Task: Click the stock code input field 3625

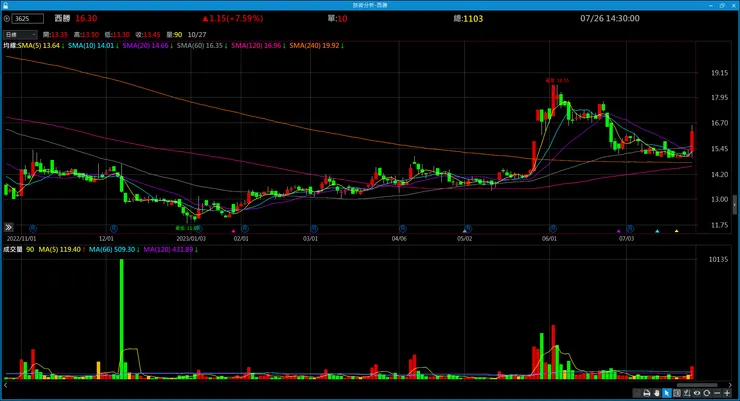Action: [x=28, y=18]
